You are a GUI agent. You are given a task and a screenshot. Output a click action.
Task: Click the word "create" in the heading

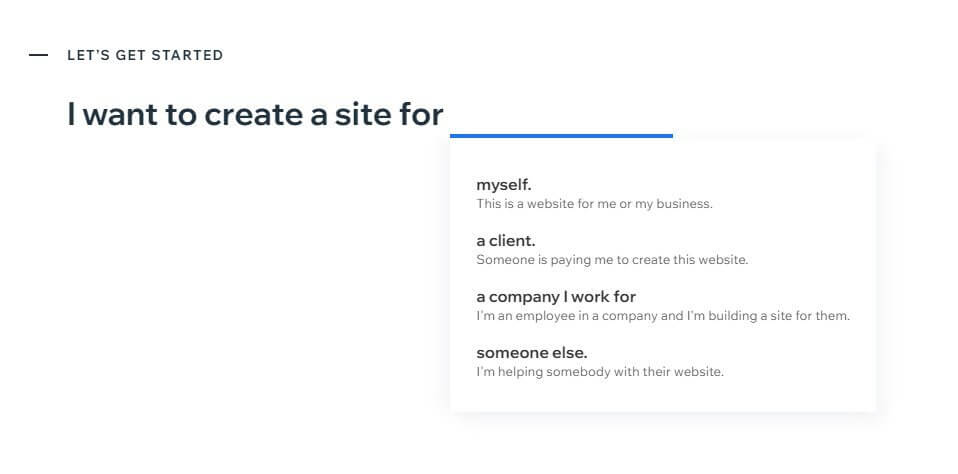point(254,116)
